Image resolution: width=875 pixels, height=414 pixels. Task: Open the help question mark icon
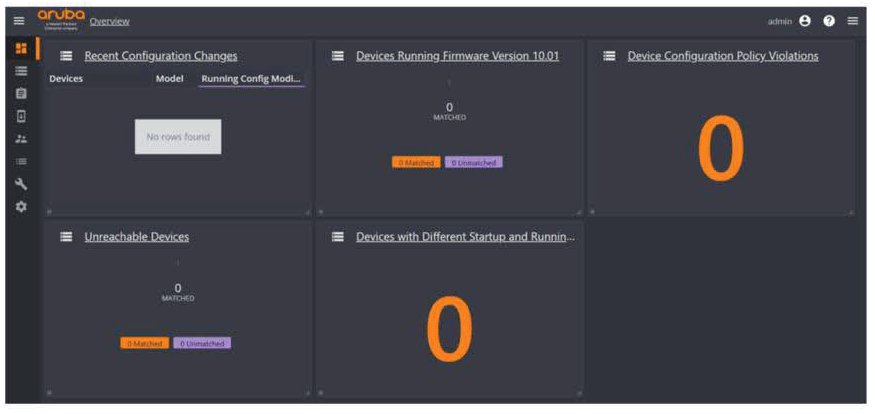click(829, 21)
